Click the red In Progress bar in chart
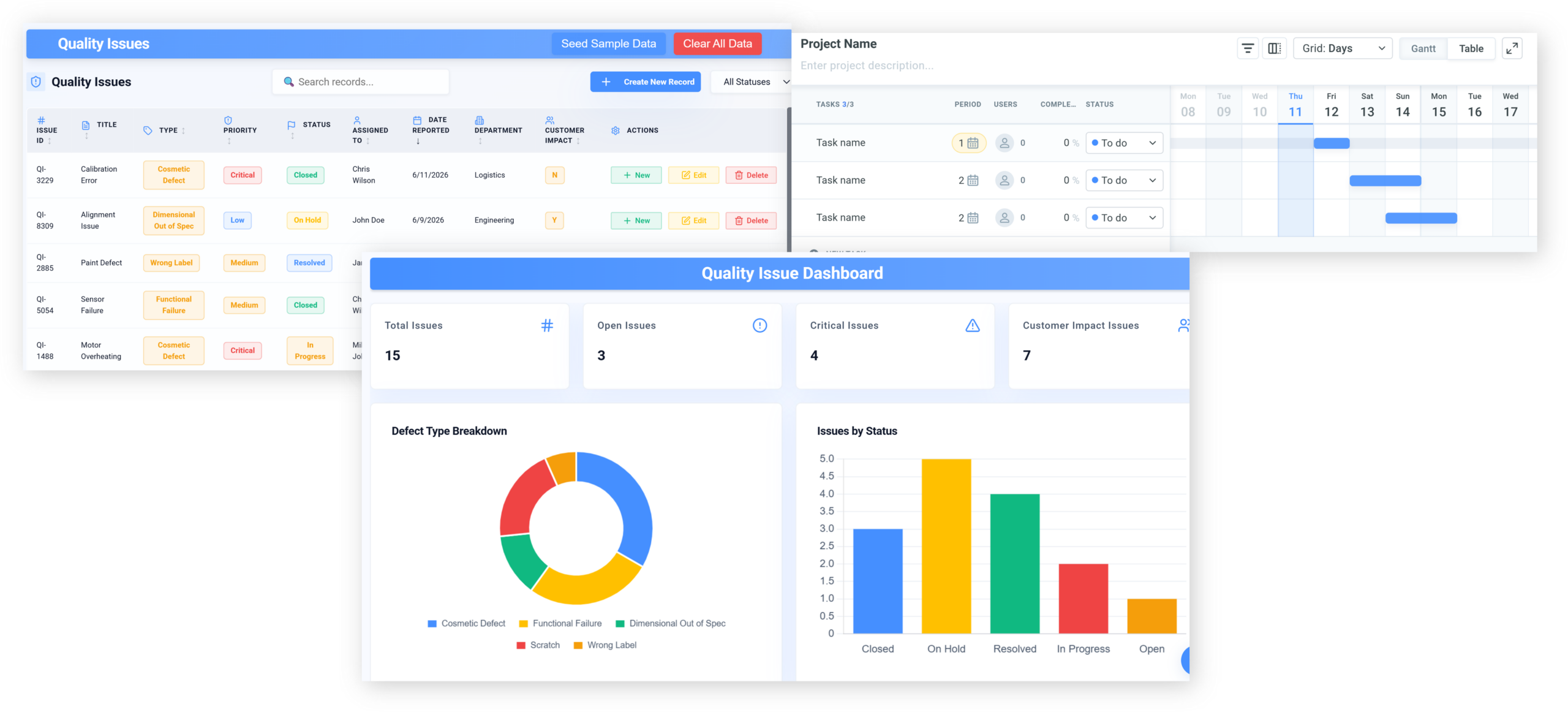1568x712 pixels. (x=1083, y=599)
